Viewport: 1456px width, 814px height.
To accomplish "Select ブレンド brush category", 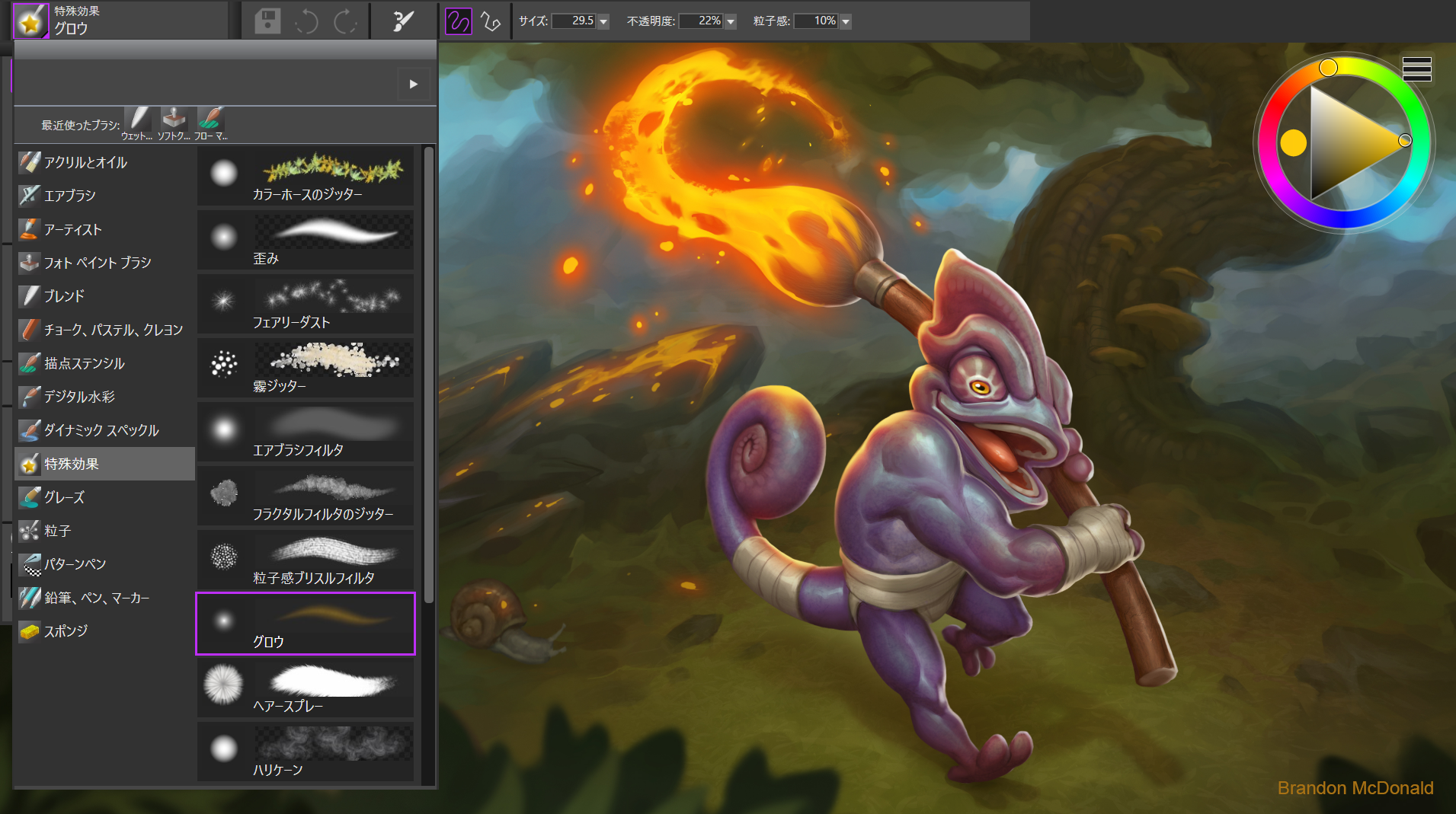I will [x=104, y=296].
